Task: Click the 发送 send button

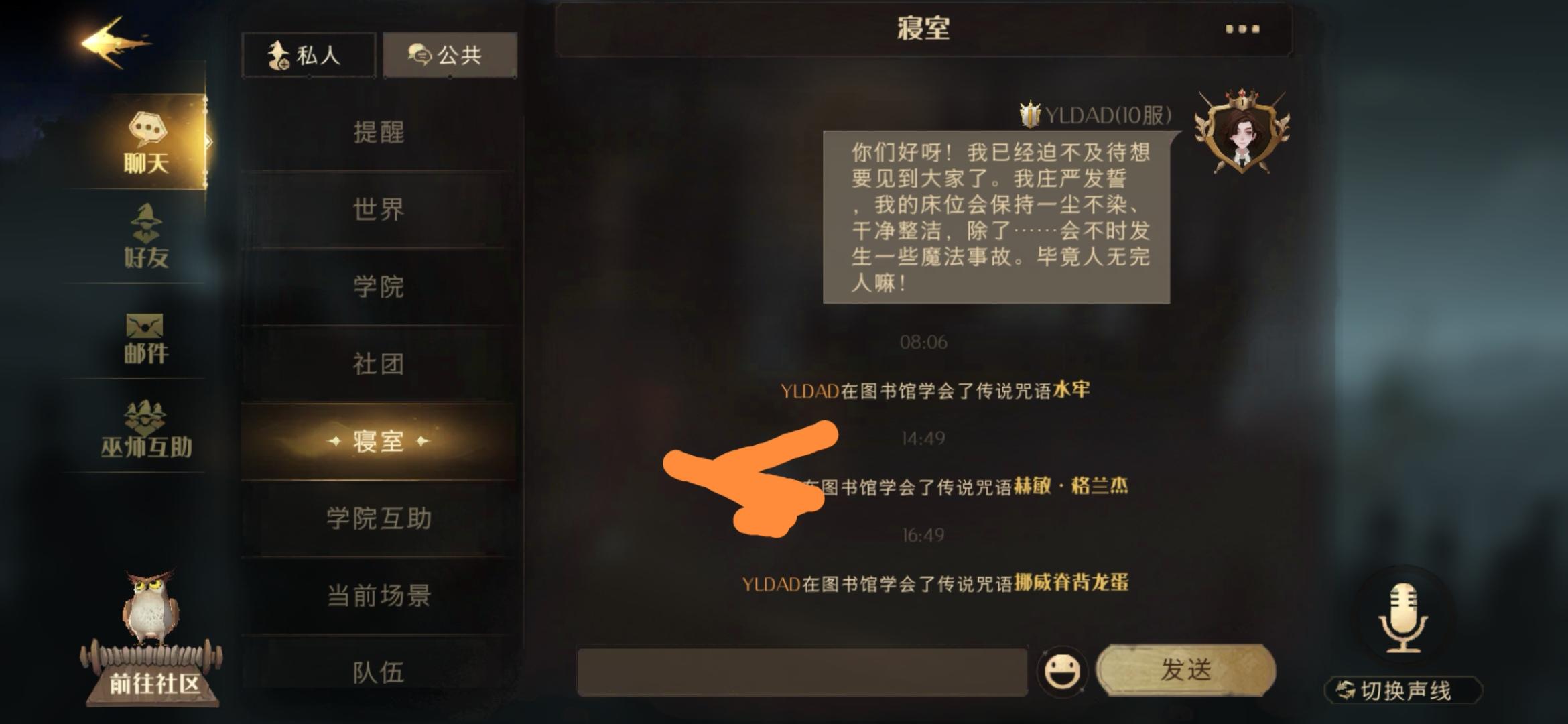Action: pyautogui.click(x=1186, y=670)
